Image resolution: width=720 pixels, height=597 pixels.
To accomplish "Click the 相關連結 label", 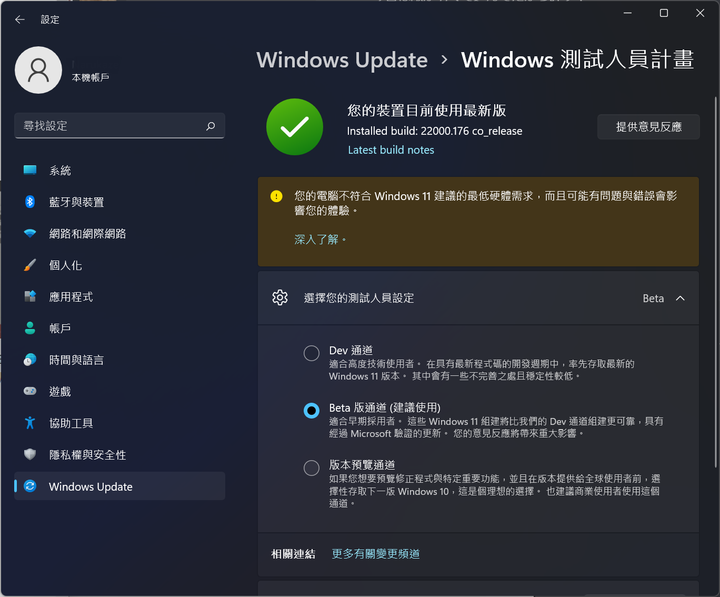I will coord(293,554).
